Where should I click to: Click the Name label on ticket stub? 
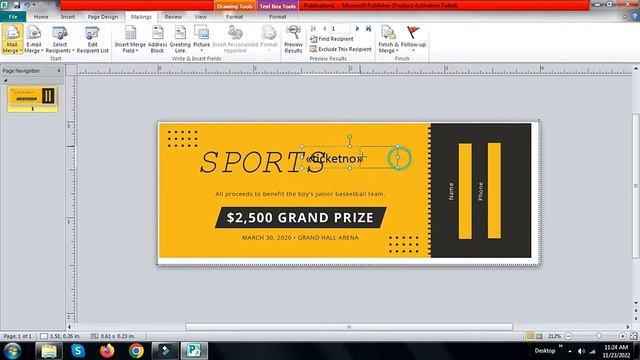point(451,191)
